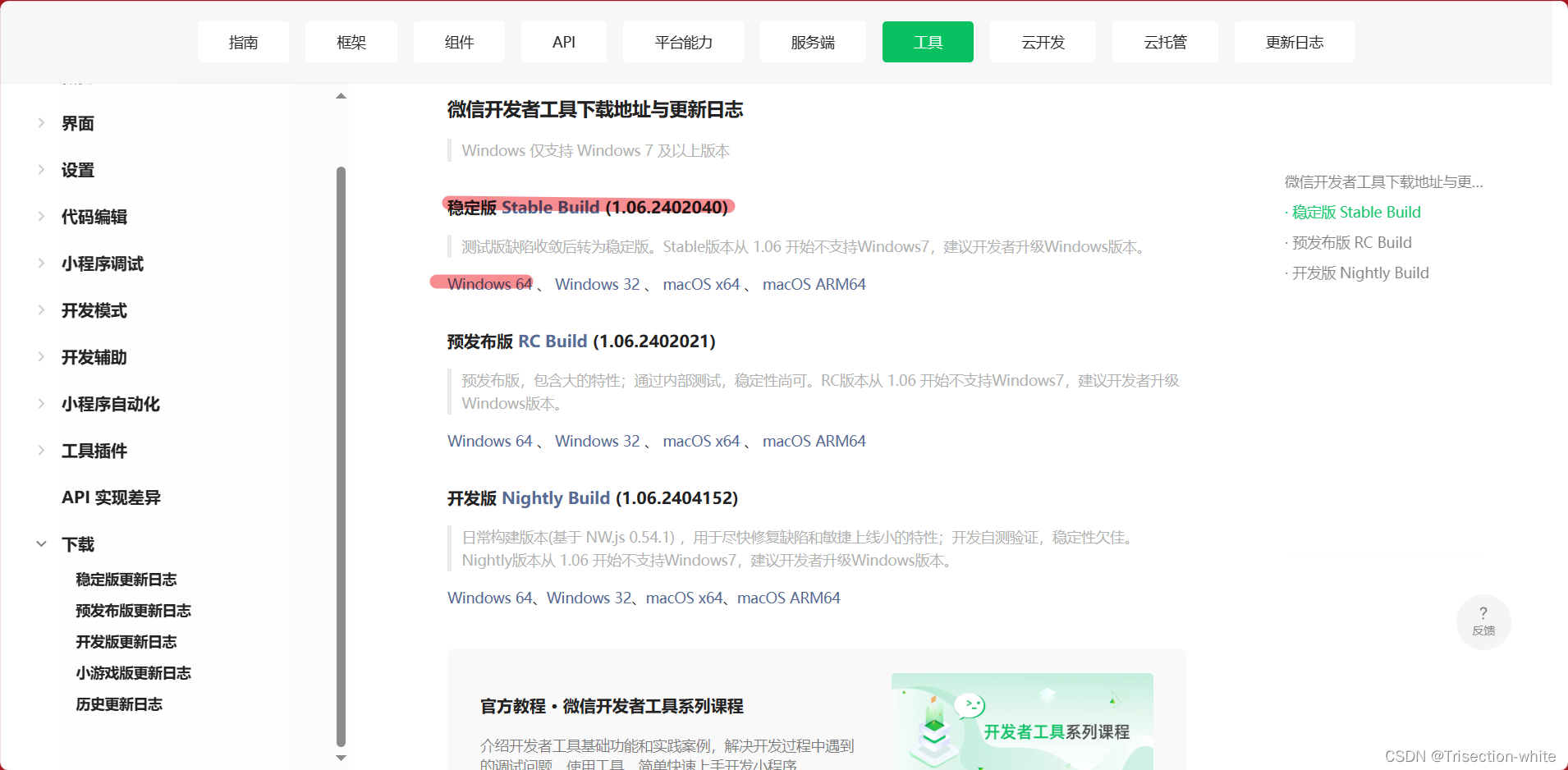Open 预发布版更新日志 in the sidebar
Screen dimensions: 1568x770
click(133, 611)
